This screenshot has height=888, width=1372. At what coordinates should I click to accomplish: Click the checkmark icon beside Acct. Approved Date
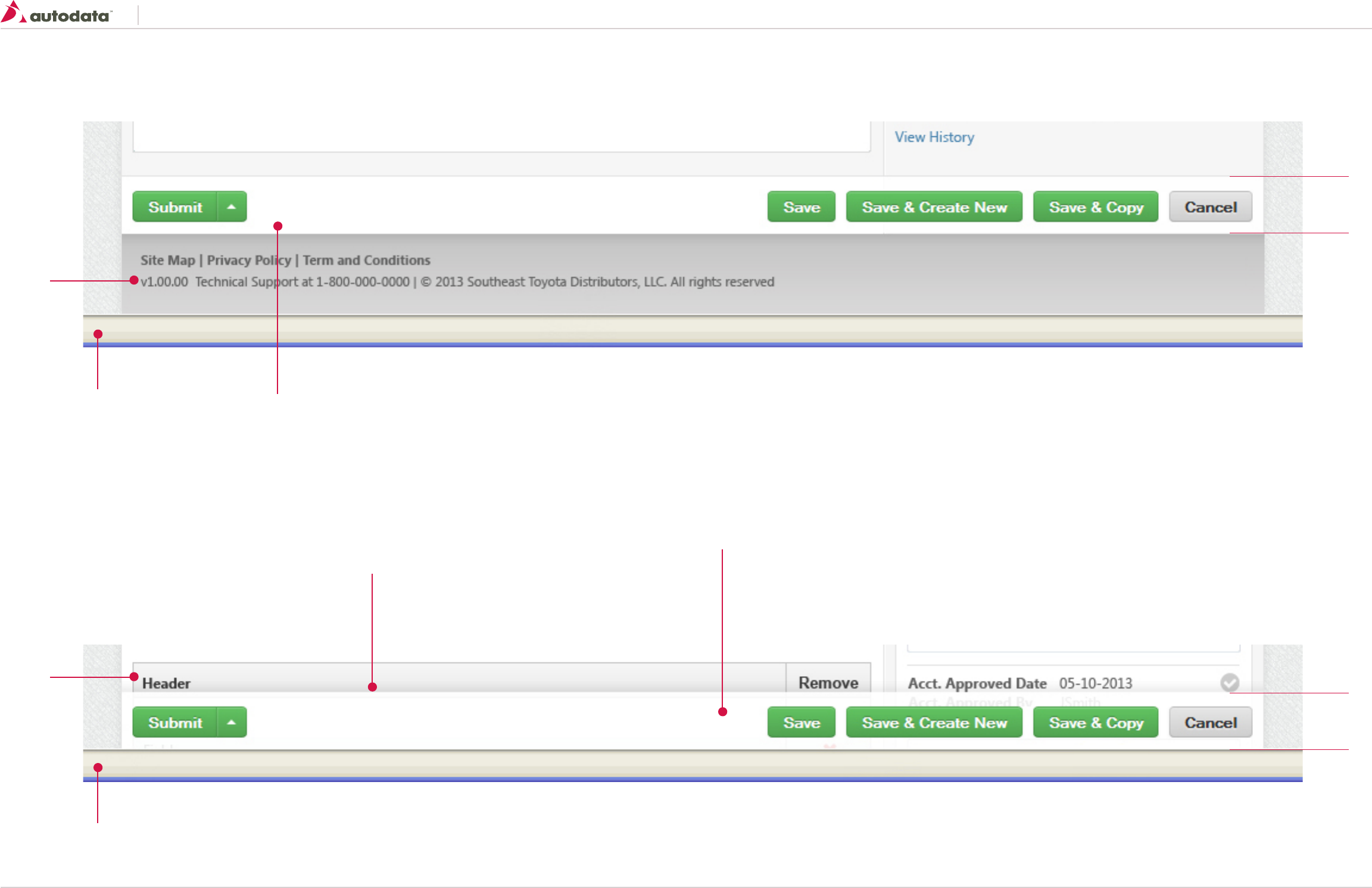pos(1229,682)
